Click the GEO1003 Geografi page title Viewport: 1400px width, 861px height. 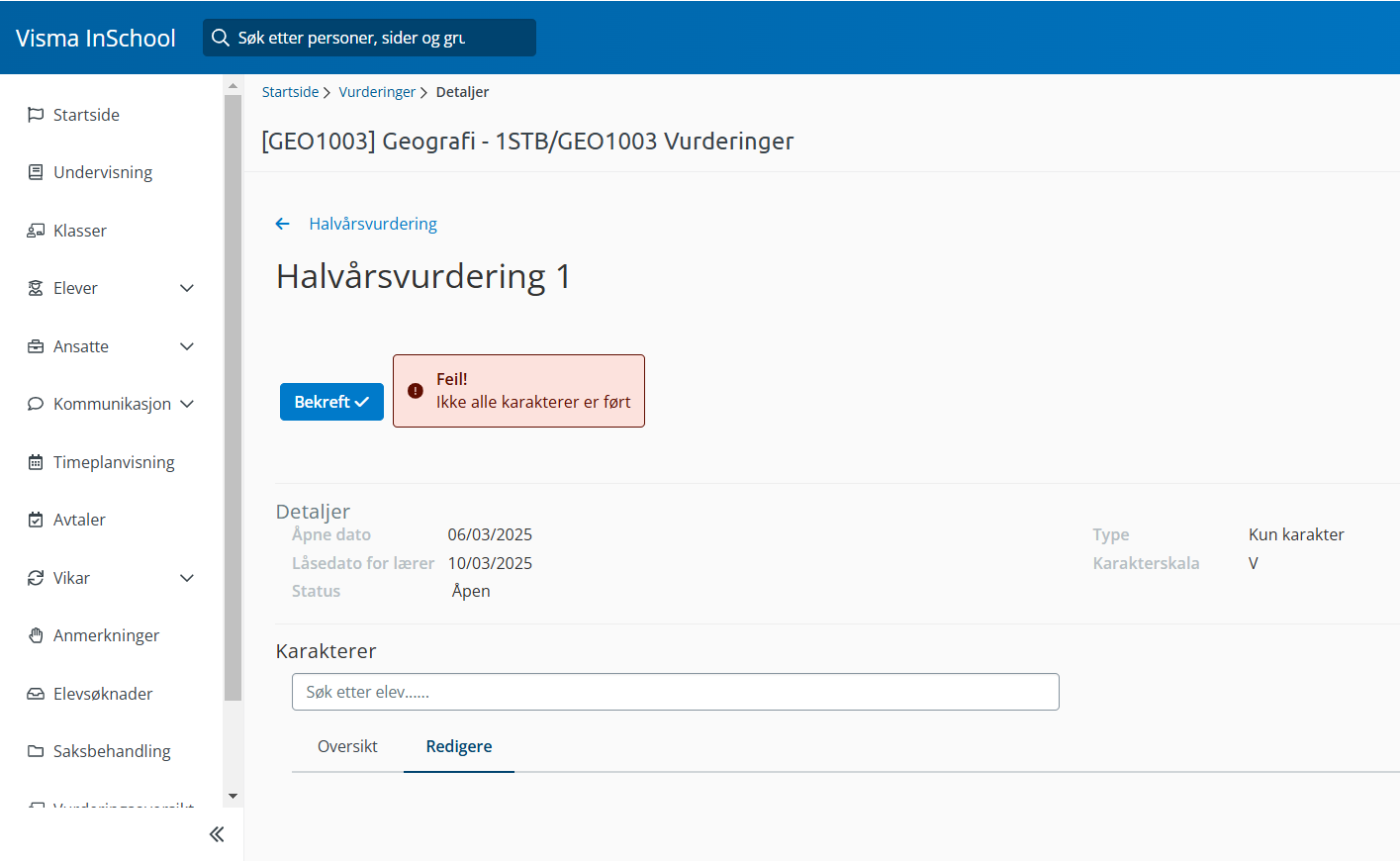(527, 141)
